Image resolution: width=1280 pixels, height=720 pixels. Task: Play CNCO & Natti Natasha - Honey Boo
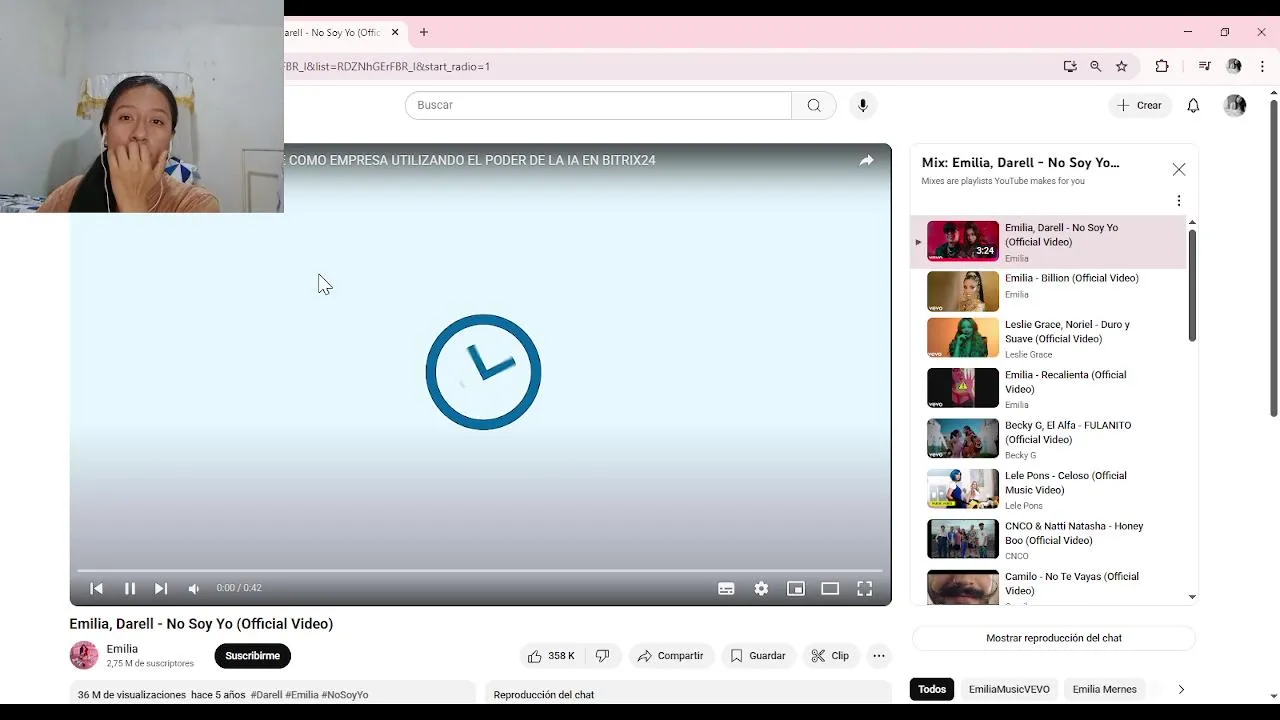(x=1048, y=540)
